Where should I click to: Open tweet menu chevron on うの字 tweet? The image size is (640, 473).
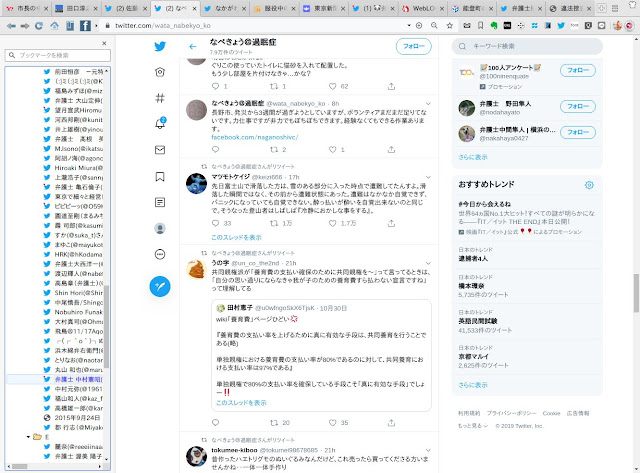428,263
